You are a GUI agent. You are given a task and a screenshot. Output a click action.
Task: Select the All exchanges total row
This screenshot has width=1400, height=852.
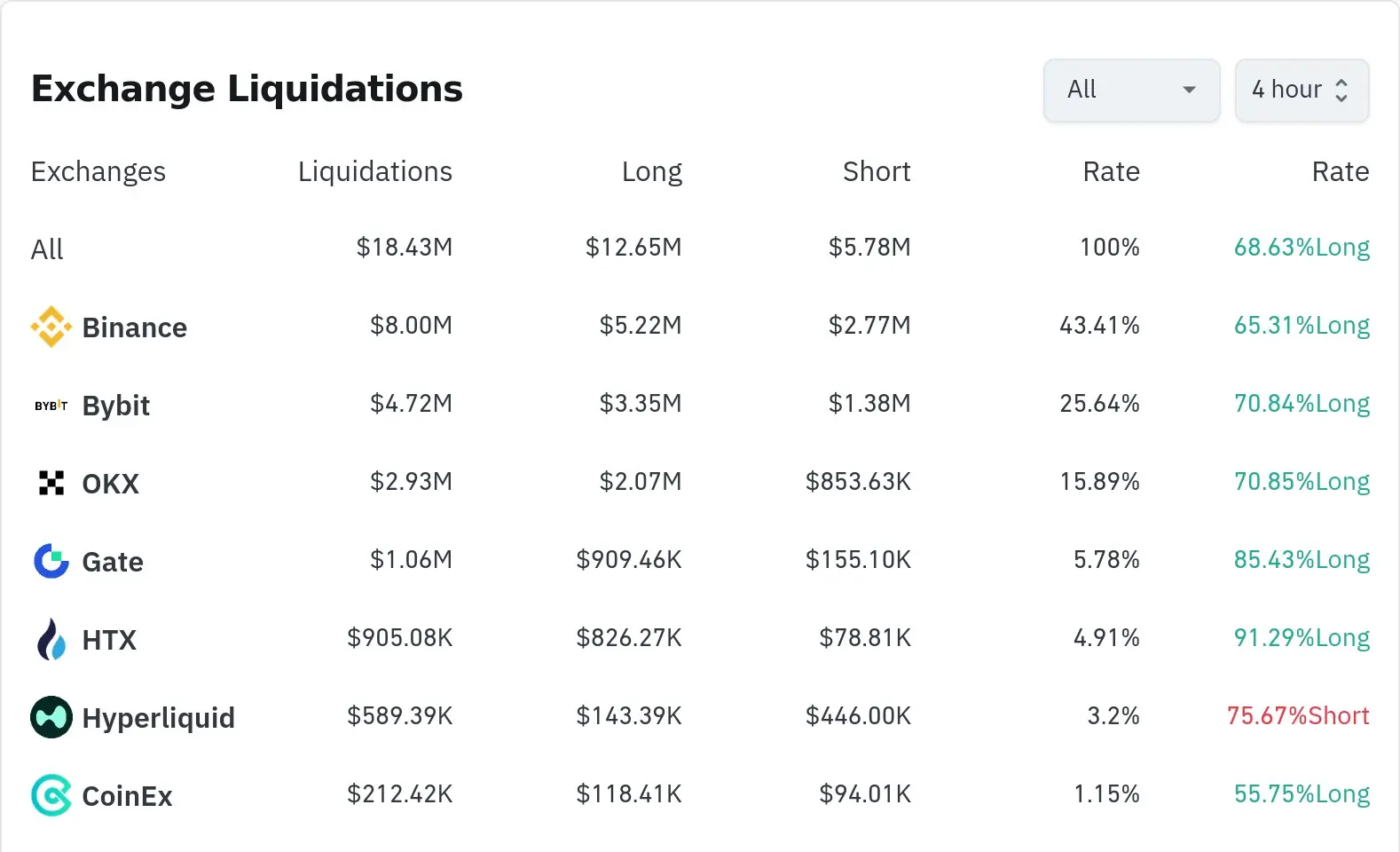[x=47, y=249]
